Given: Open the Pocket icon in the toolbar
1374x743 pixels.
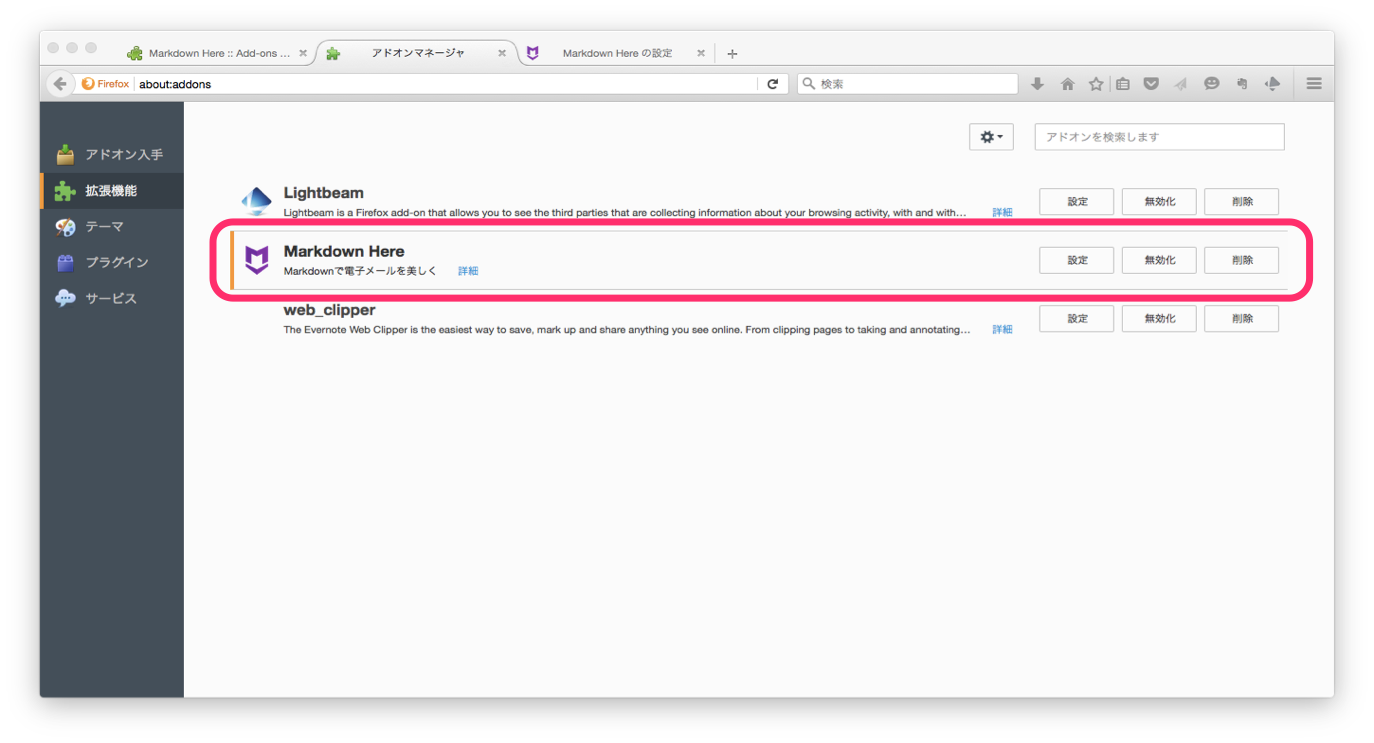Looking at the screenshot, I should pos(1151,84).
